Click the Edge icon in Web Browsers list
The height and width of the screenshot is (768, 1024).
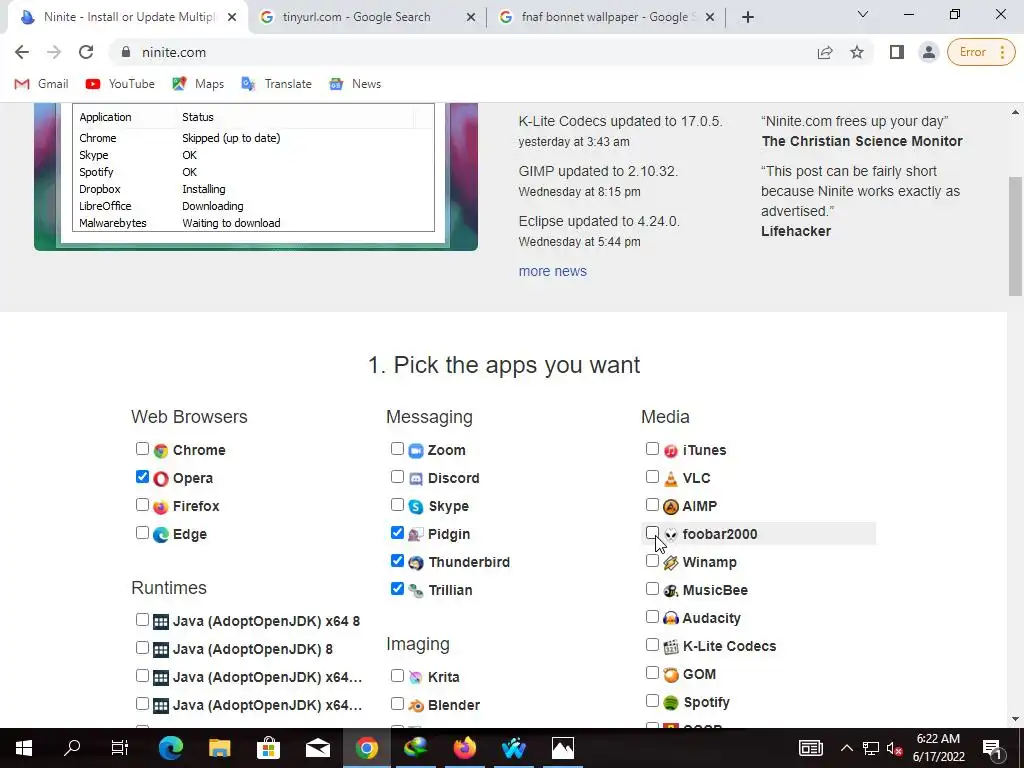(x=161, y=535)
